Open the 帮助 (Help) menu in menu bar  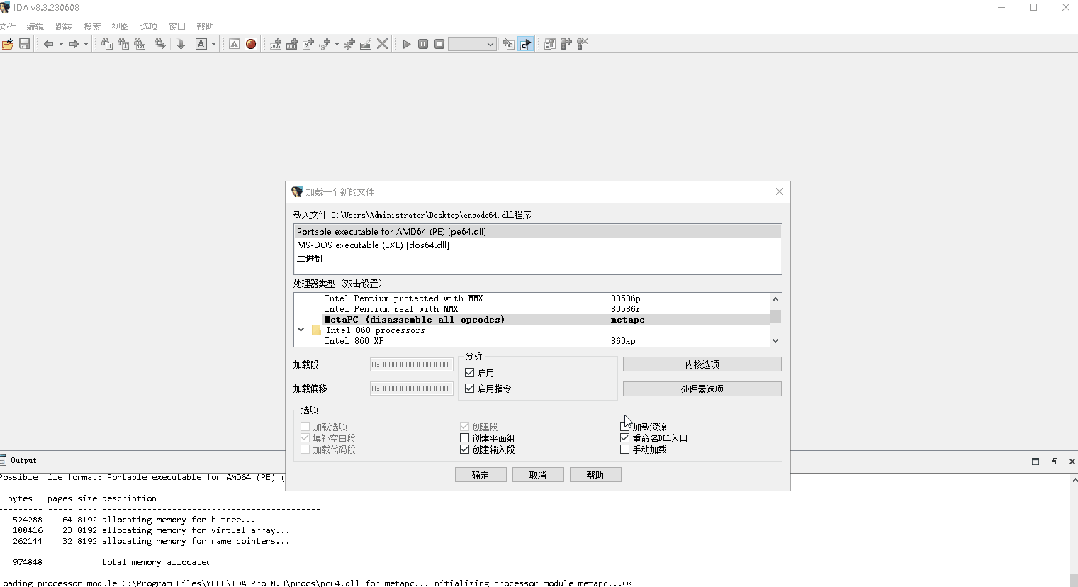click(205, 26)
